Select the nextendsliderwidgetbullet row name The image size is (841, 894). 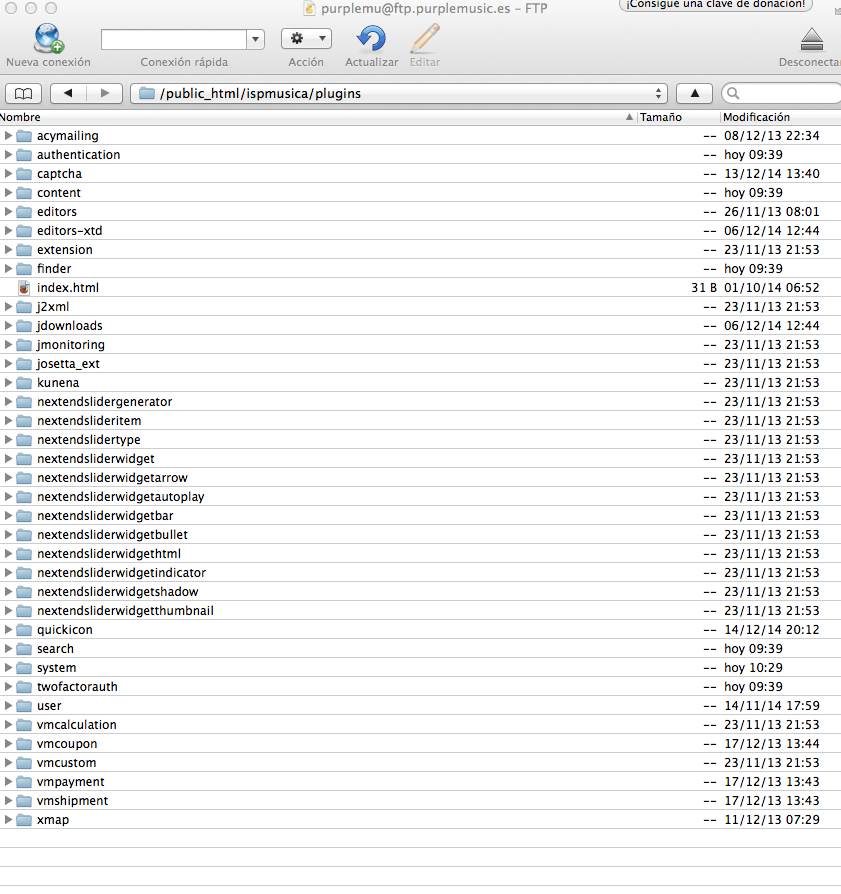[x=112, y=535]
